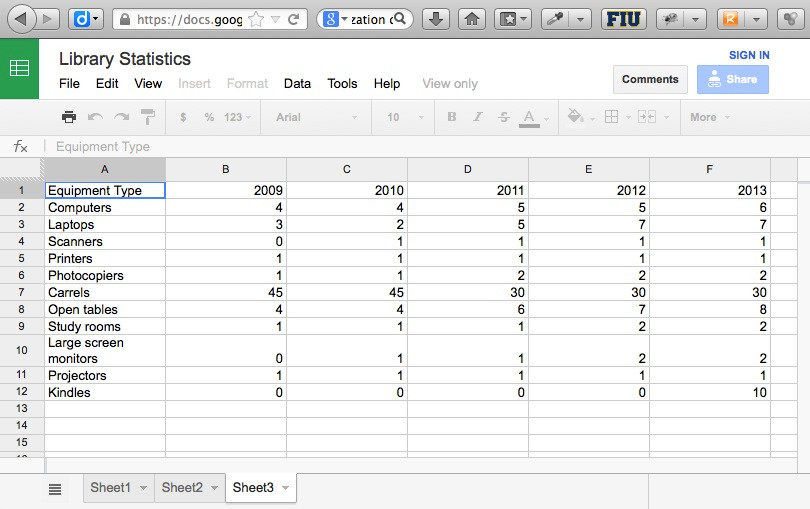810x509 pixels.
Task: Select the Scanners cell
Action: (x=105, y=241)
